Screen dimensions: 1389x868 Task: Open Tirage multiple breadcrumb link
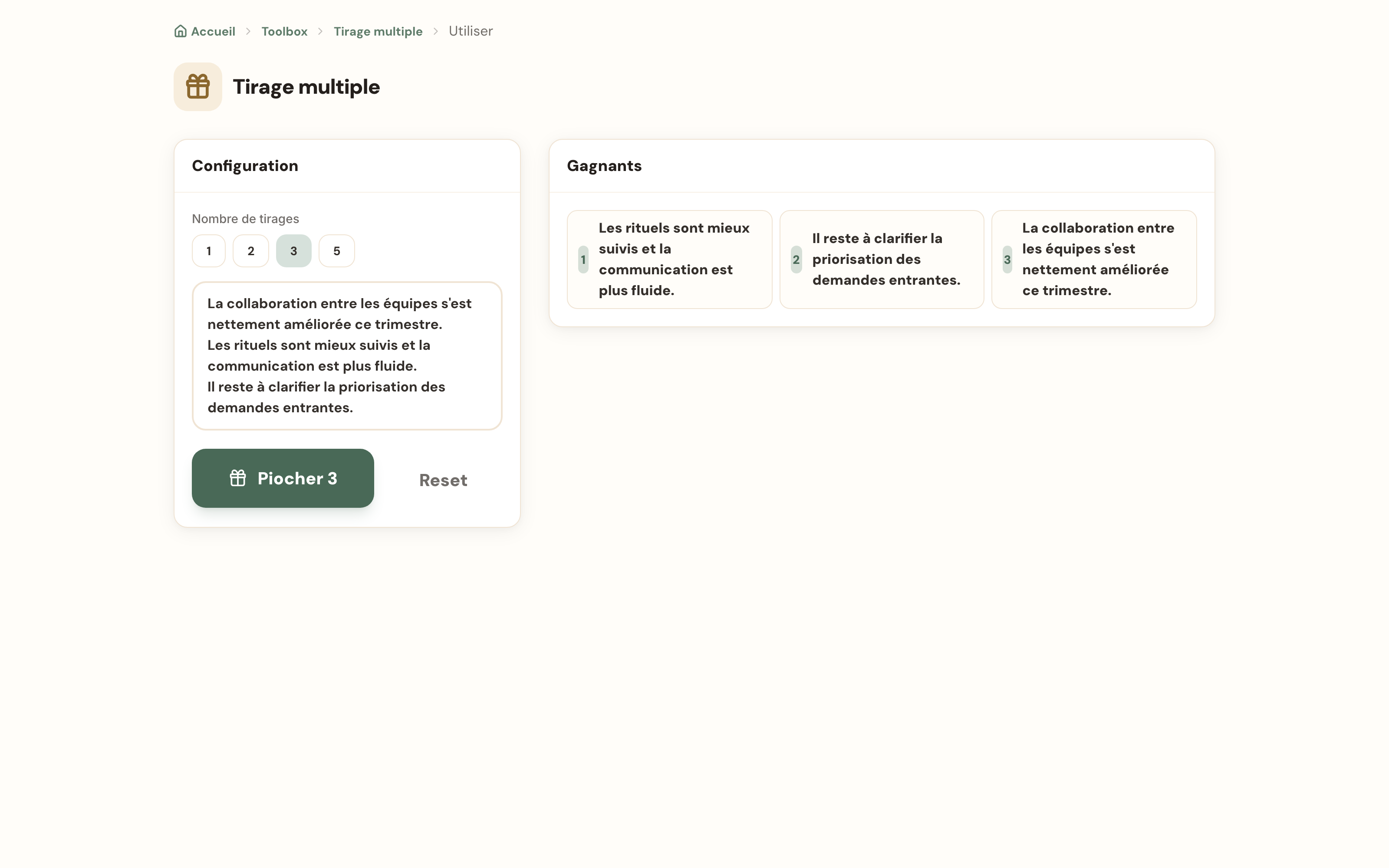[378, 31]
